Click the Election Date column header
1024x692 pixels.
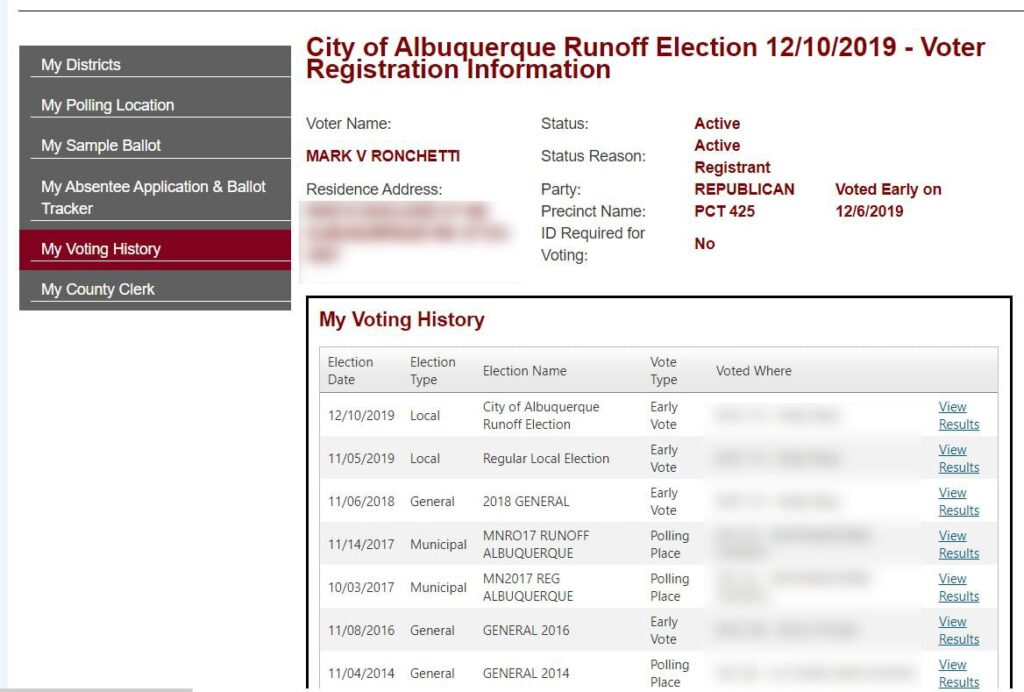click(x=351, y=371)
